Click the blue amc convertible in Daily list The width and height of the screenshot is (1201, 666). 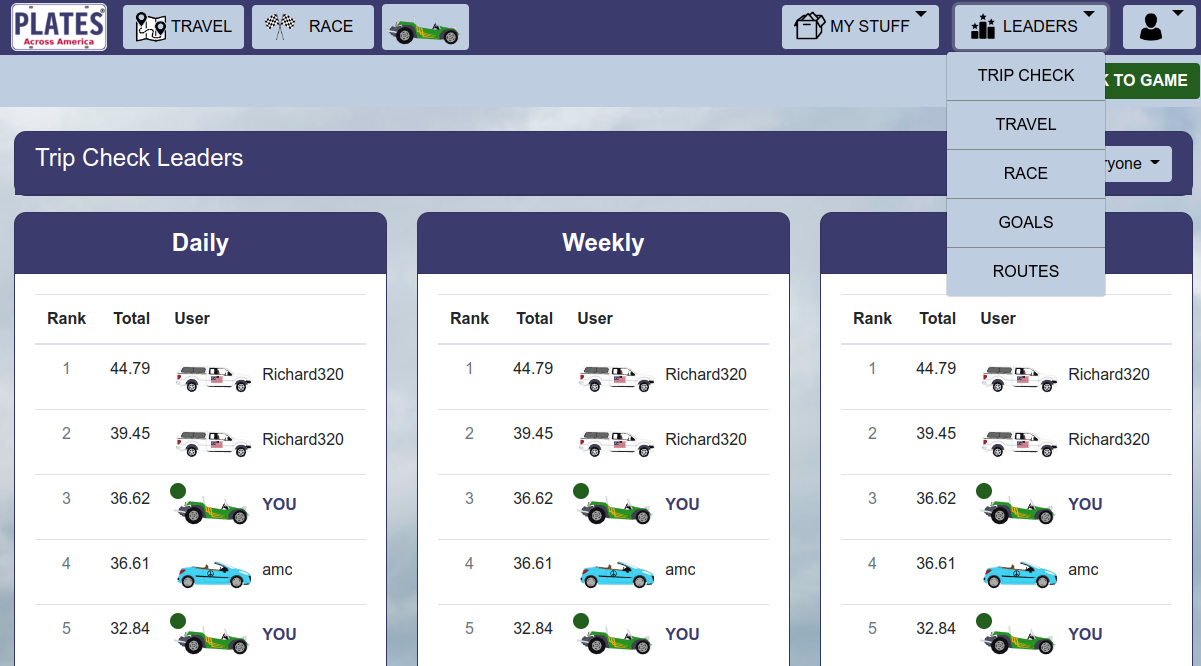[x=213, y=574]
